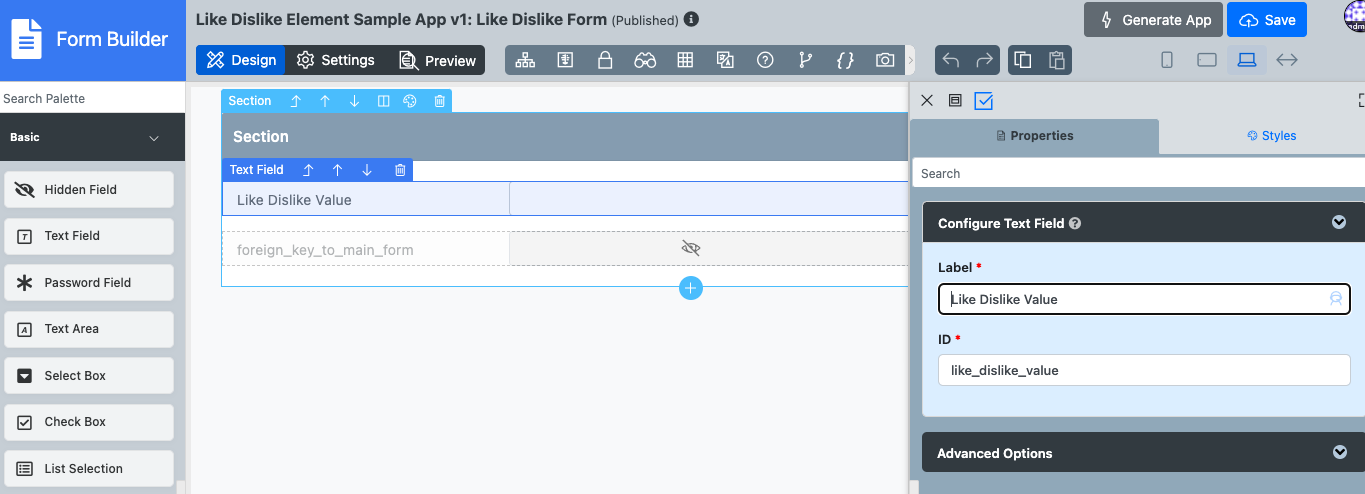
Task: Select the Properties tab
Action: click(1035, 136)
